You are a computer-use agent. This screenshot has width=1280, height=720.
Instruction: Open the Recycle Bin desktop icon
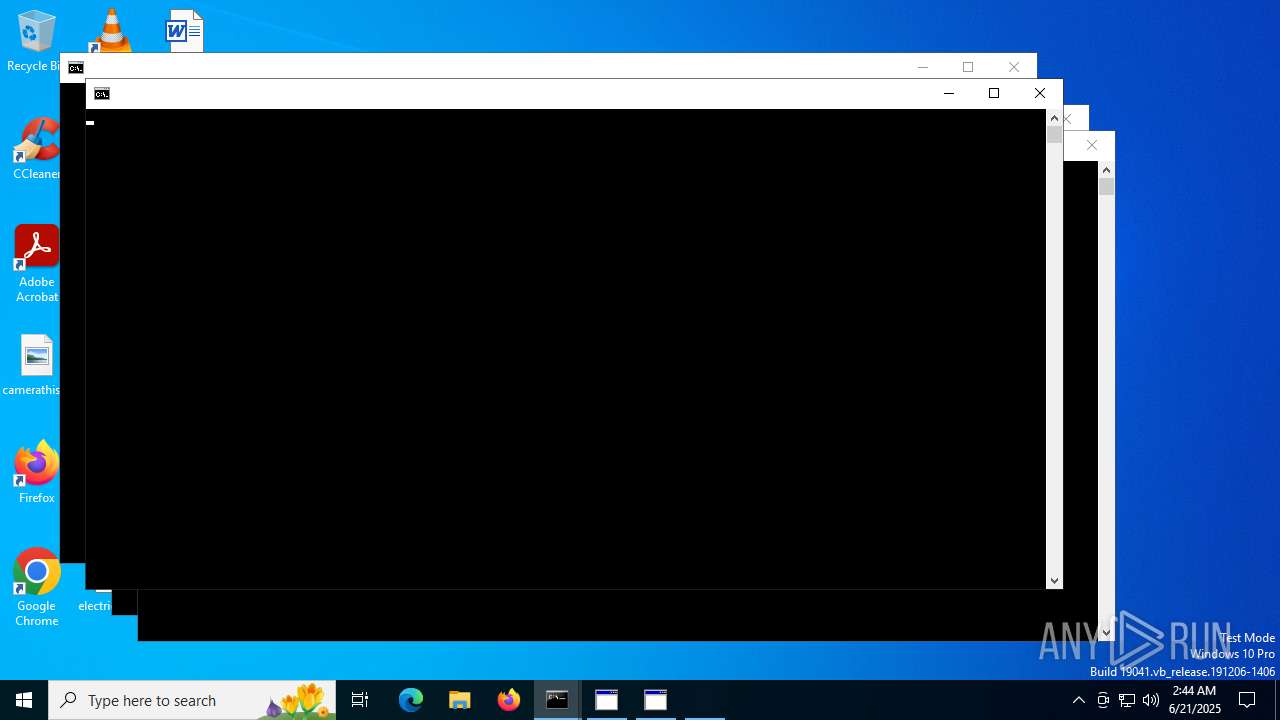click(x=34, y=41)
